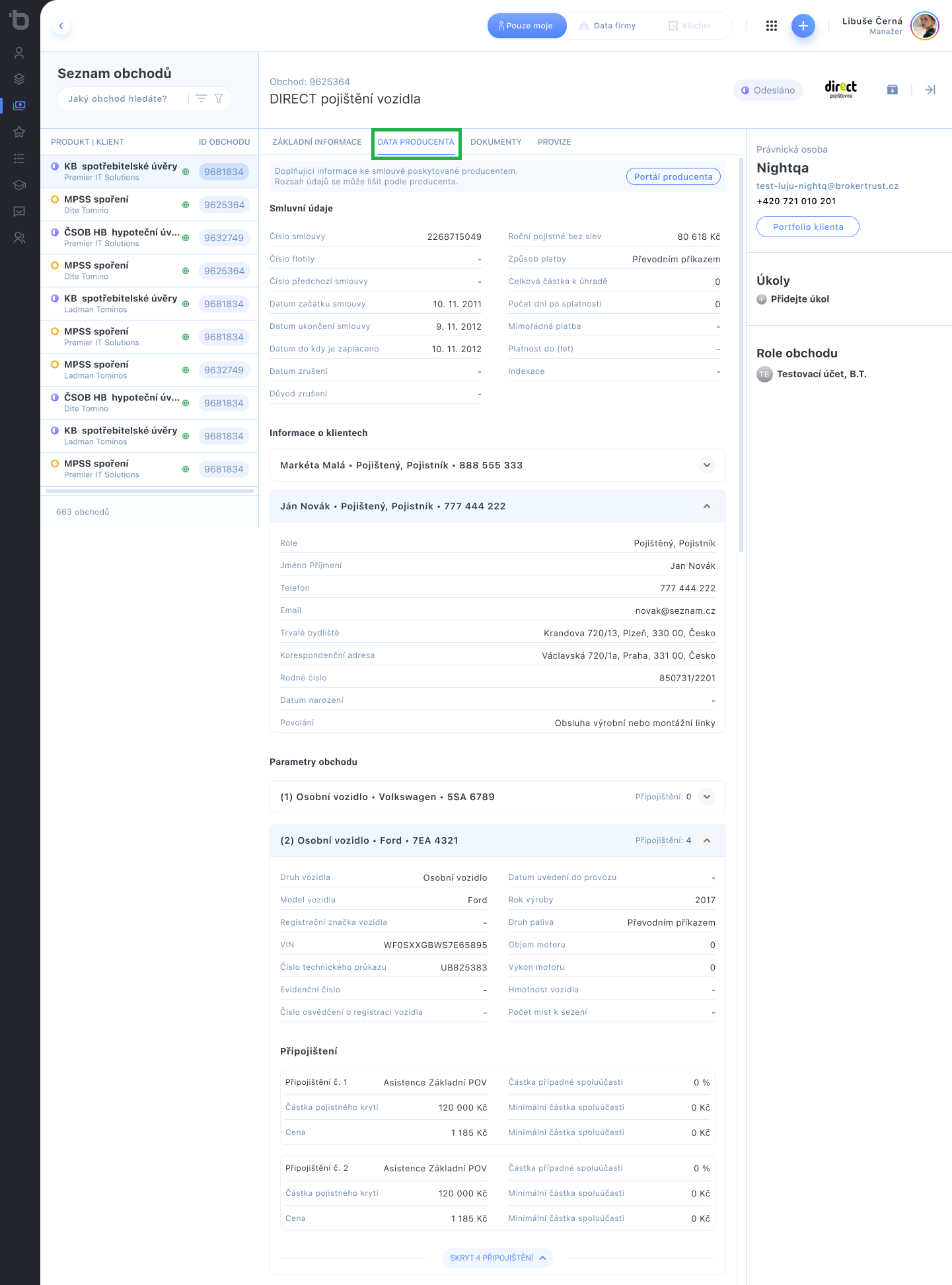The width and height of the screenshot is (952, 1285).
Task: Select MPSS spoření Ladman Tominos row
Action: [149, 370]
